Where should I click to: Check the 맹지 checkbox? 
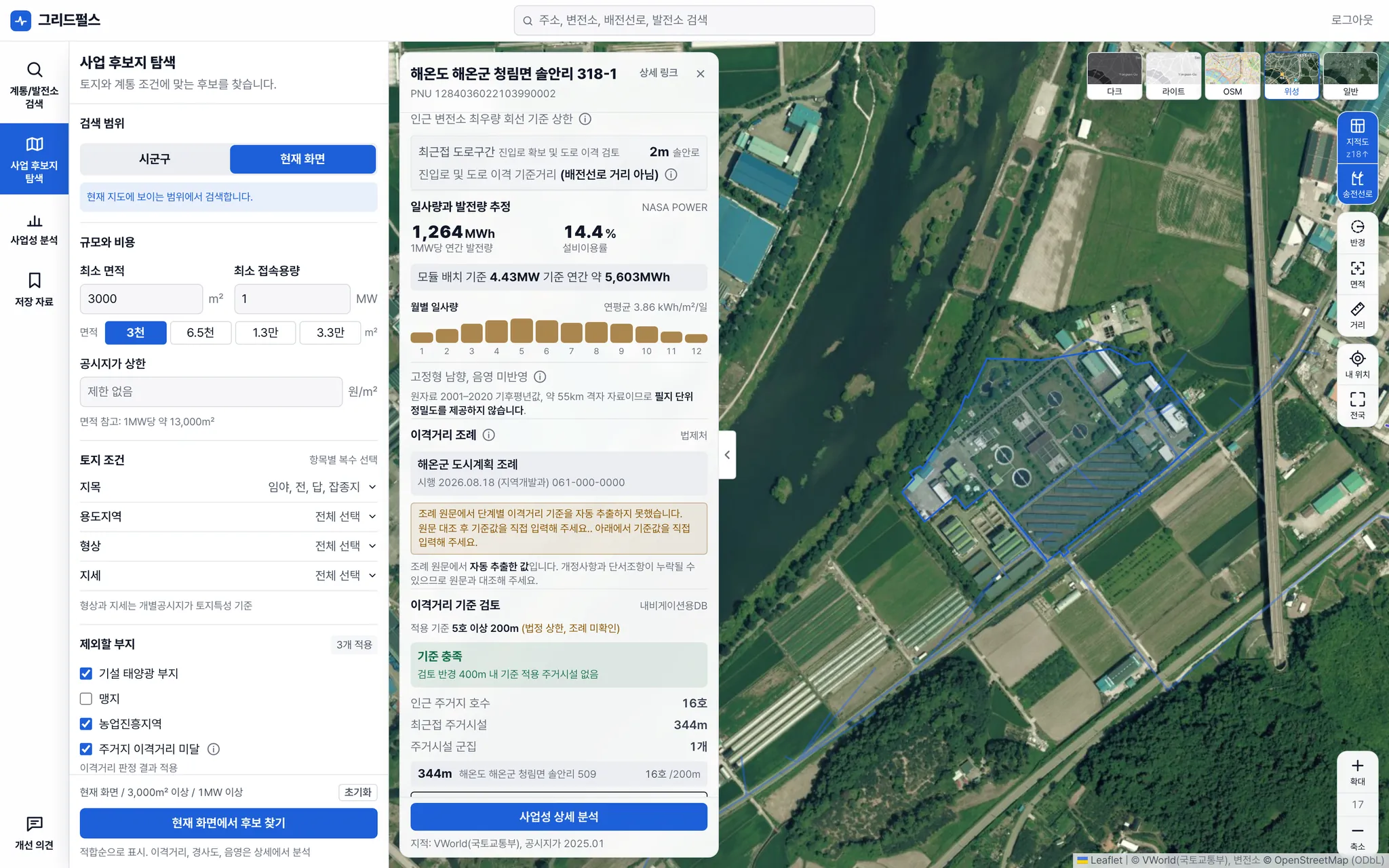(x=86, y=698)
